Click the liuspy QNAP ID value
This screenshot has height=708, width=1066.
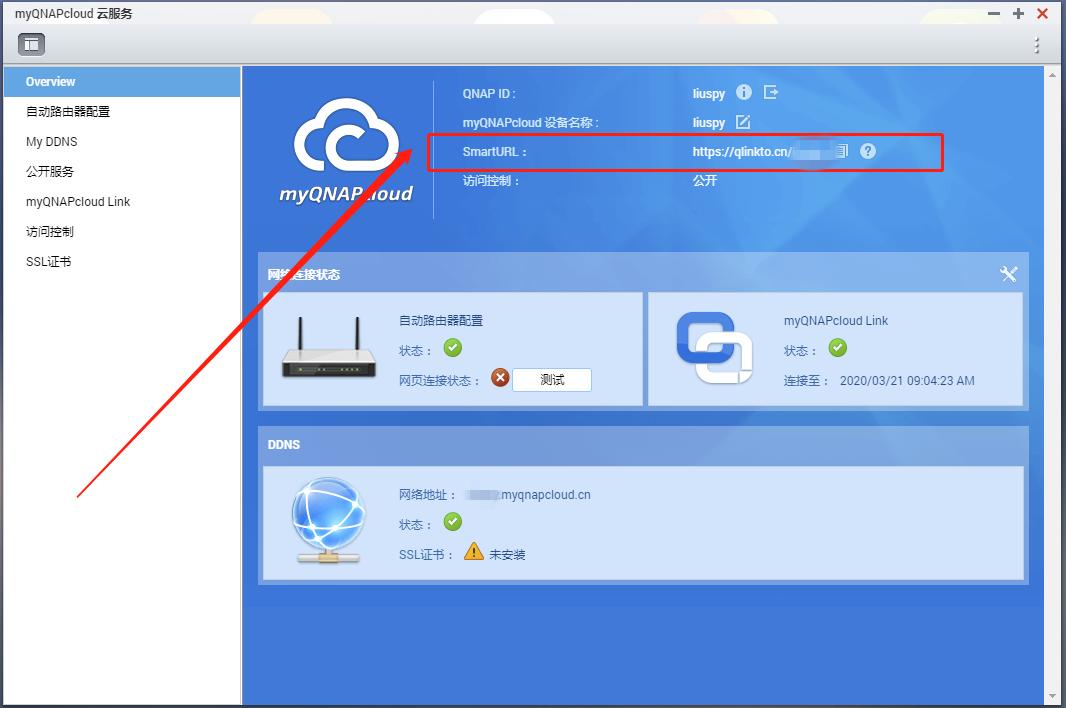[x=708, y=94]
